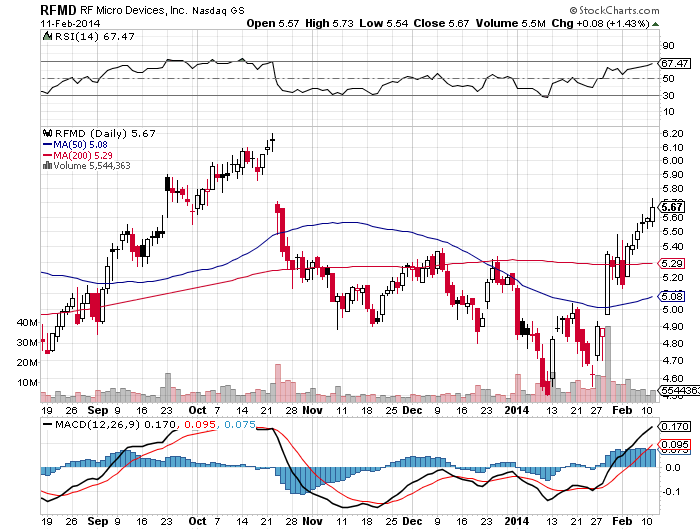This screenshot has width=700, height=530.
Task: Click the 5.40 label on the price axis
Action: 672,246
